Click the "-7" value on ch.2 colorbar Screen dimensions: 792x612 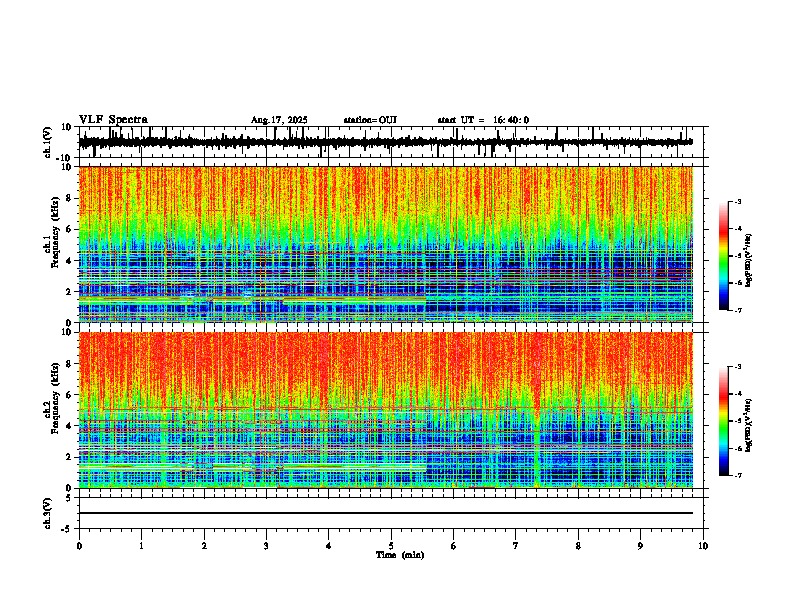pyautogui.click(x=737, y=475)
